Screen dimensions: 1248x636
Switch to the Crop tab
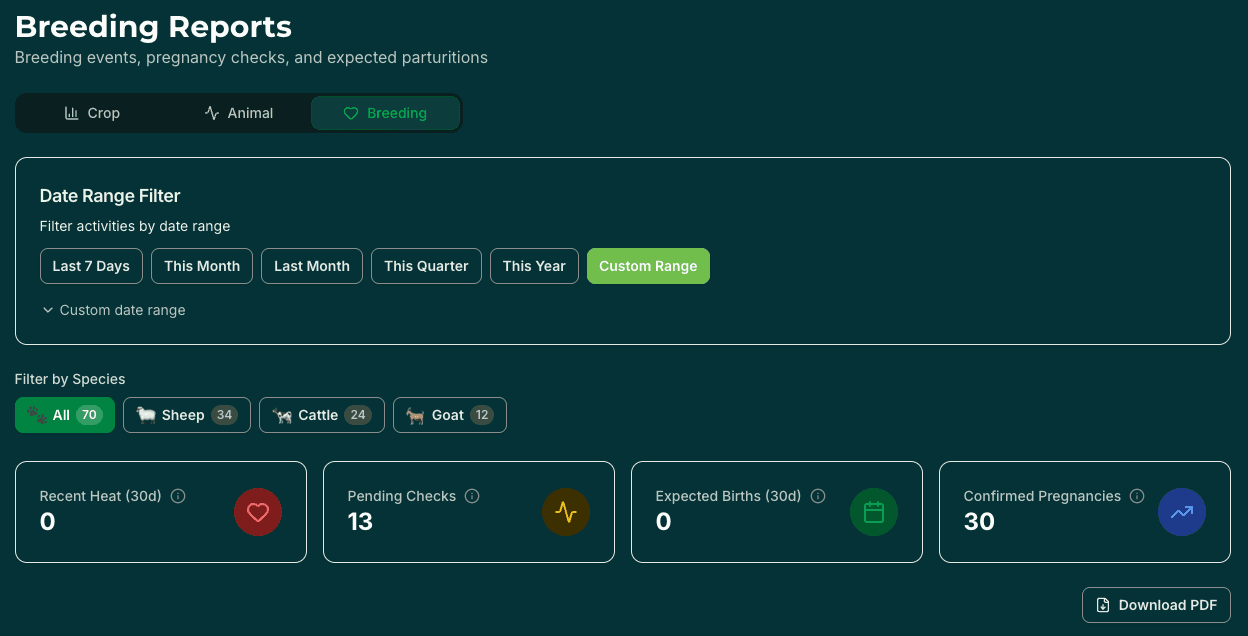(92, 113)
